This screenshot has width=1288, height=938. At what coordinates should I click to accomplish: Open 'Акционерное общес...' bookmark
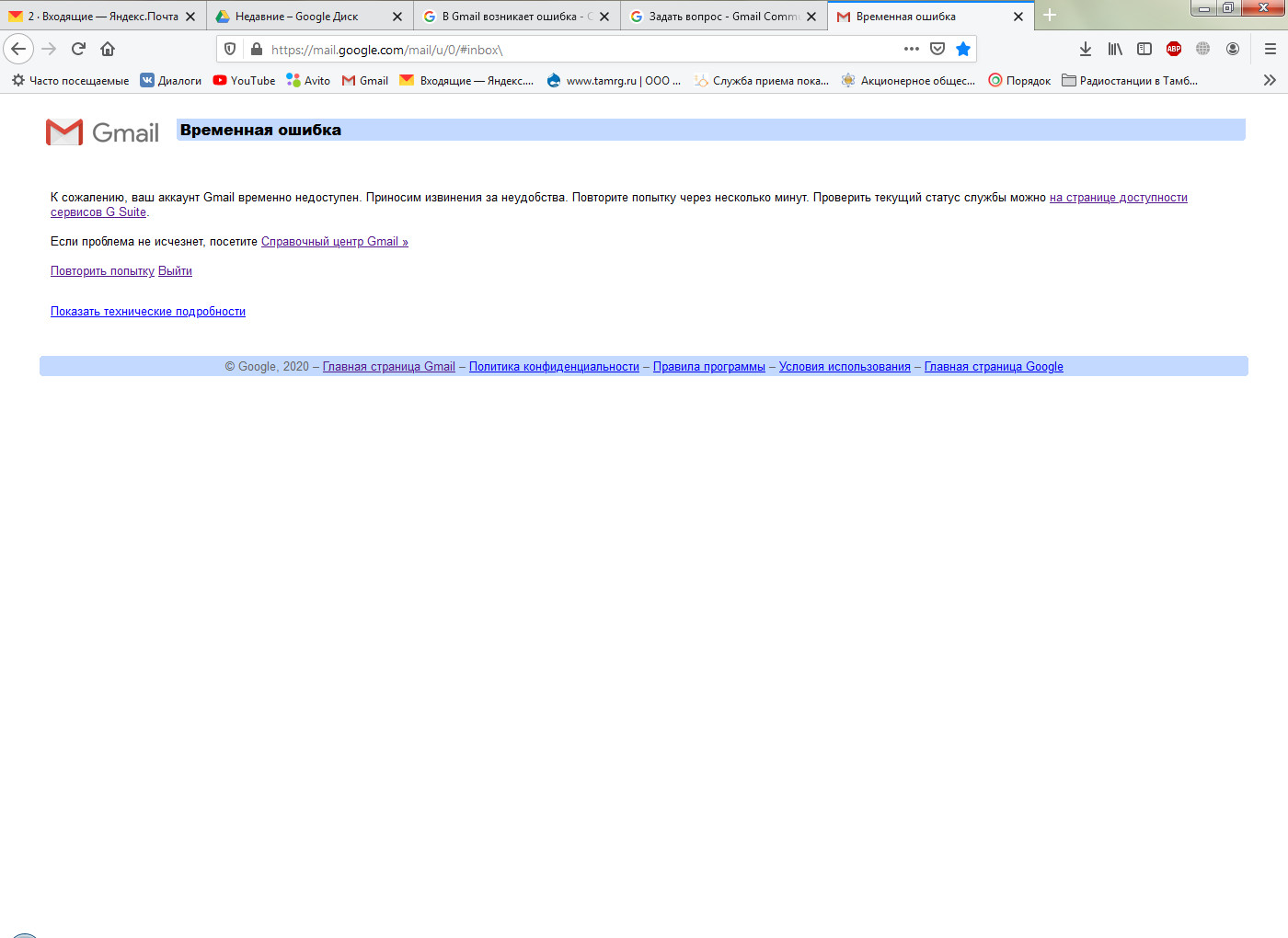pos(908,81)
